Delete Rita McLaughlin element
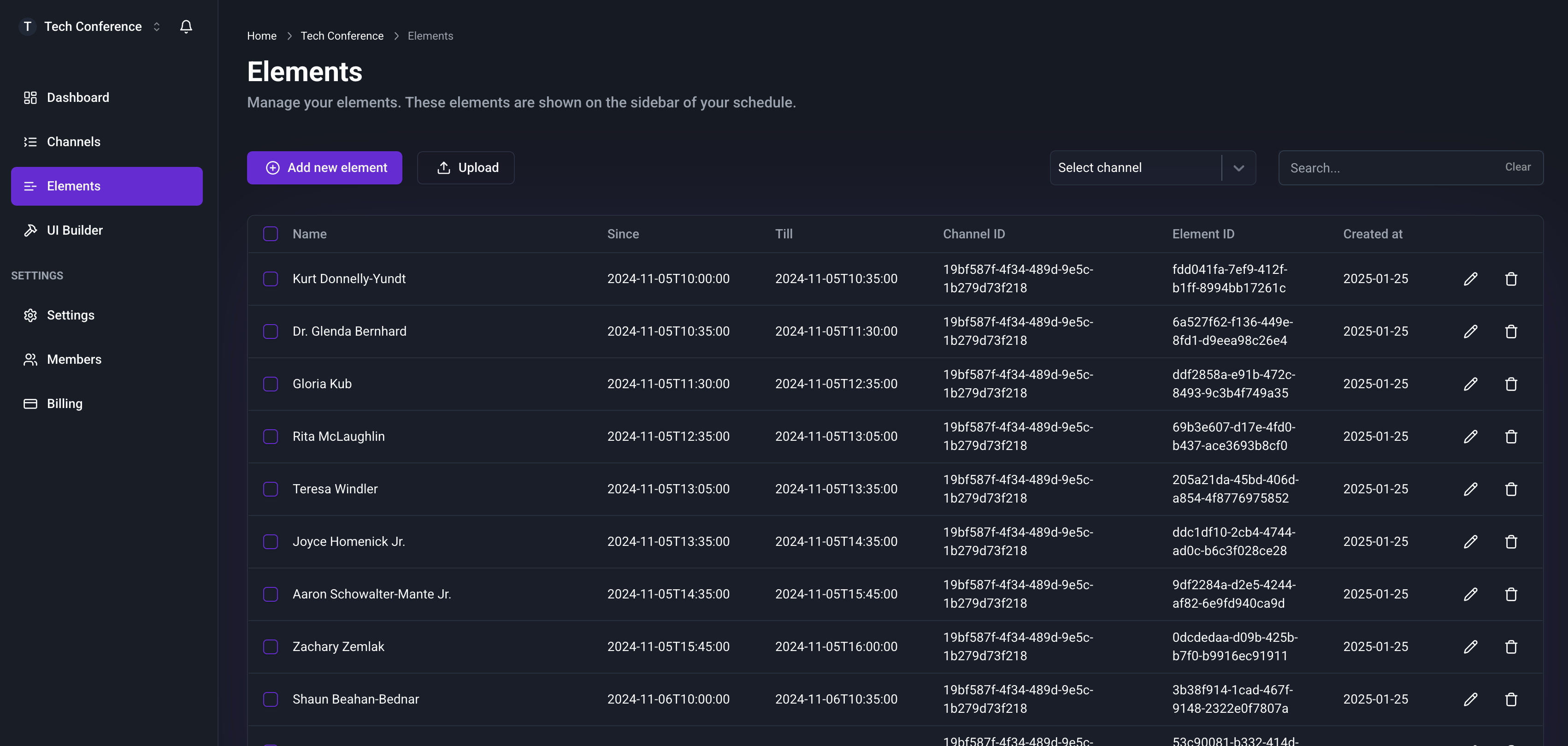This screenshot has height=746, width=1568. pos(1511,437)
